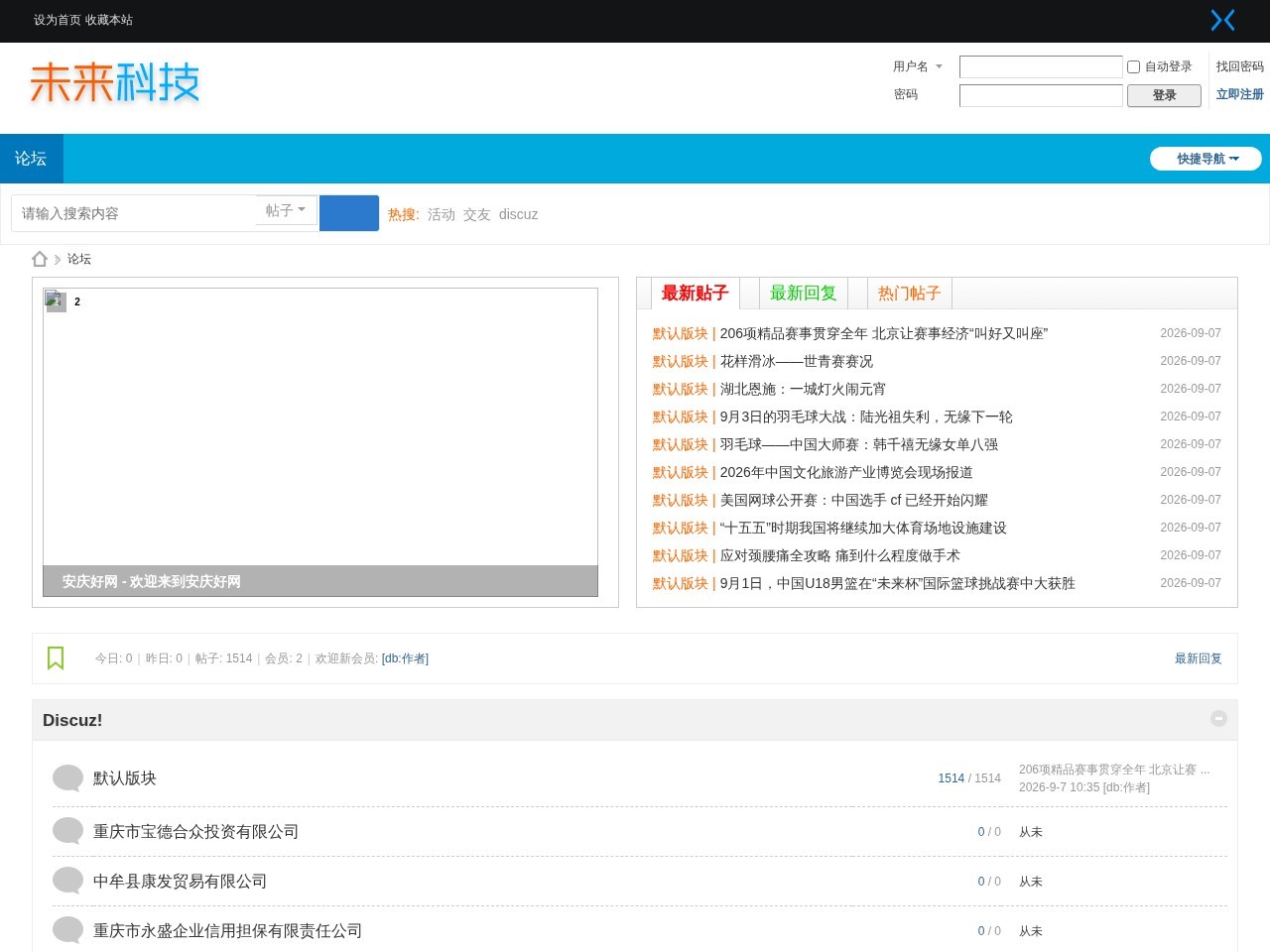1270x952 pixels.
Task: Click 论坛 in the breadcrumb trail
Action: 79,259
